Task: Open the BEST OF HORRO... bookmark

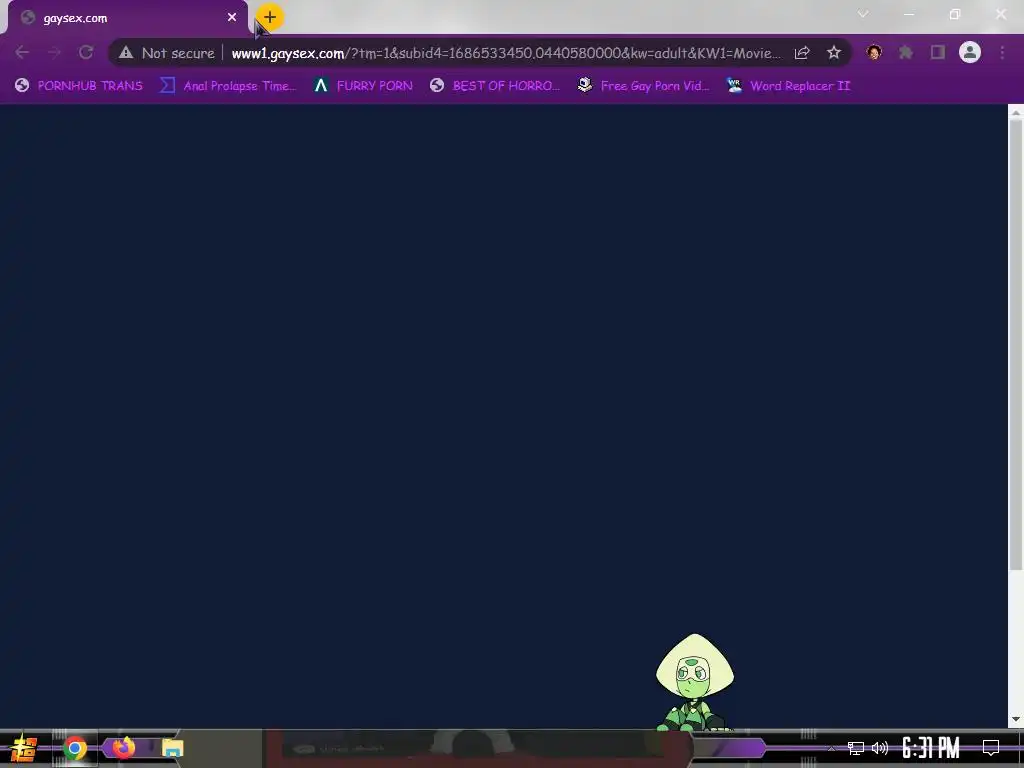Action: tap(495, 86)
